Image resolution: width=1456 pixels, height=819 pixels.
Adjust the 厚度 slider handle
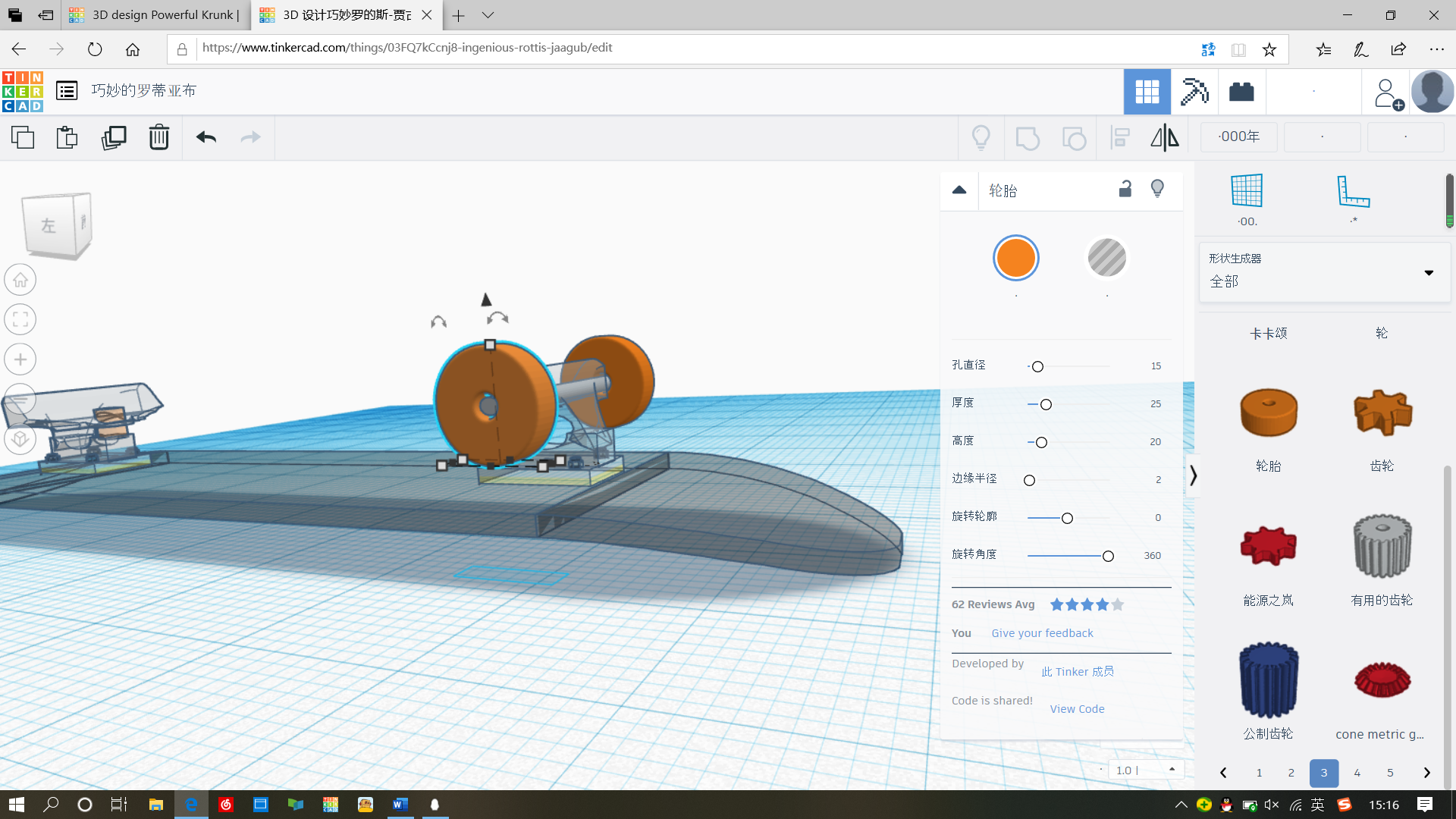(1046, 404)
